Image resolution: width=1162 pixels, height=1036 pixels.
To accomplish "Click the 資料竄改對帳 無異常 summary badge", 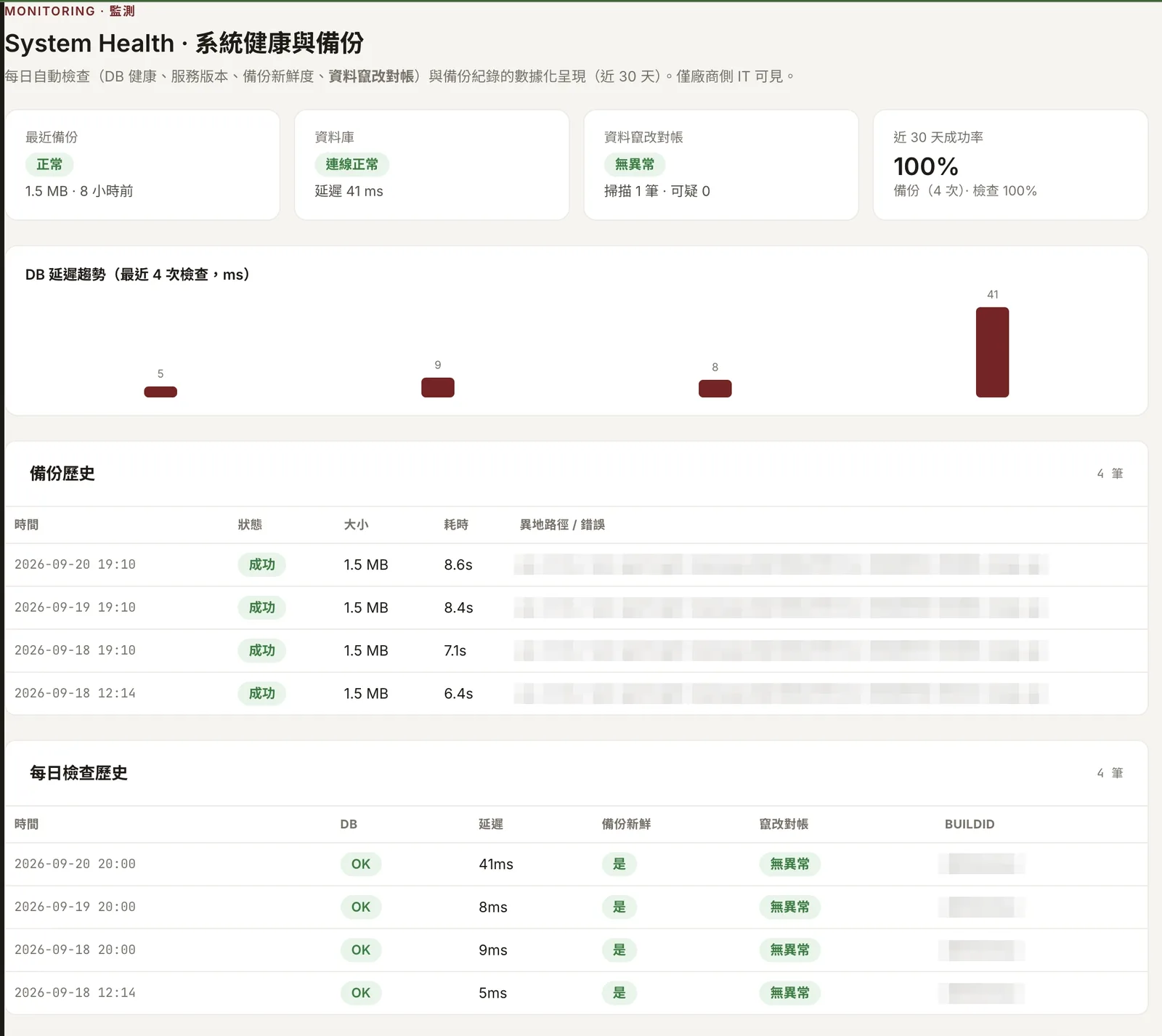I will tap(635, 165).
